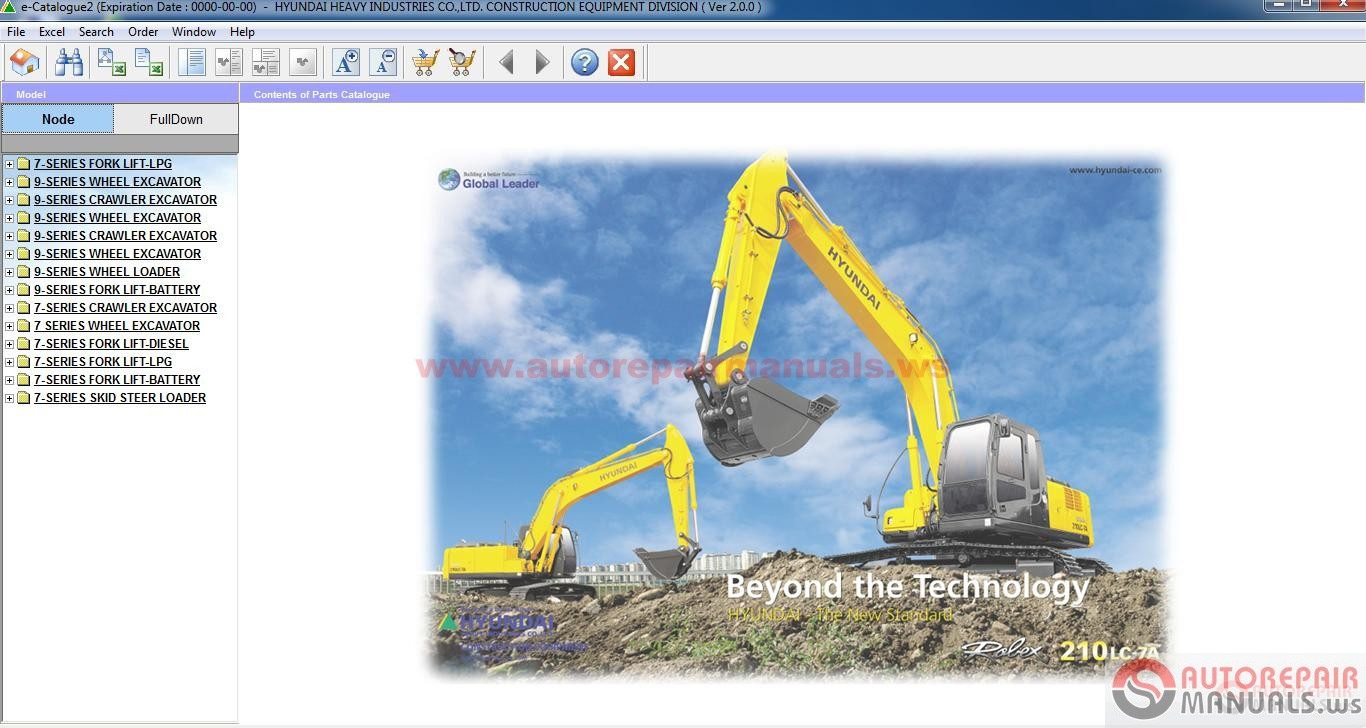Image resolution: width=1366 pixels, height=728 pixels.
Task: Switch to image-and-text split layout
Action: tap(228, 62)
